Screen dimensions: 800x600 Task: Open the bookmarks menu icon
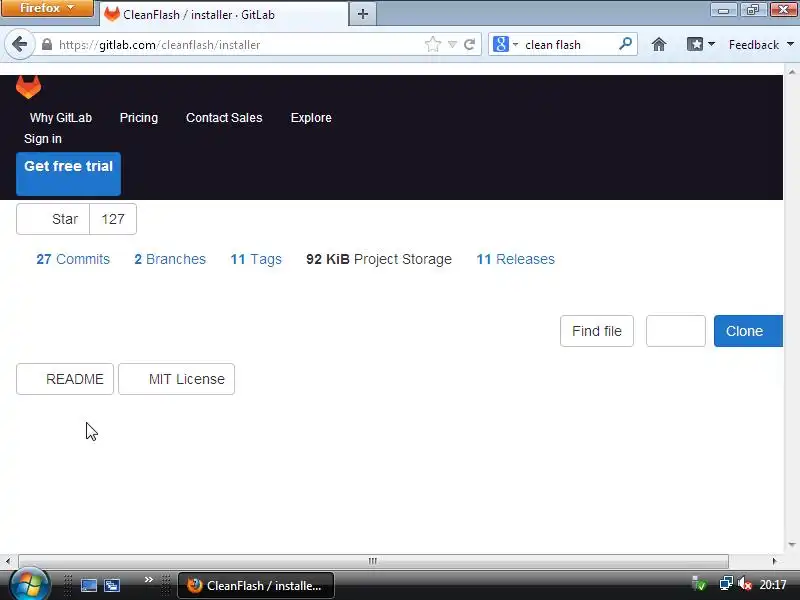(x=701, y=45)
